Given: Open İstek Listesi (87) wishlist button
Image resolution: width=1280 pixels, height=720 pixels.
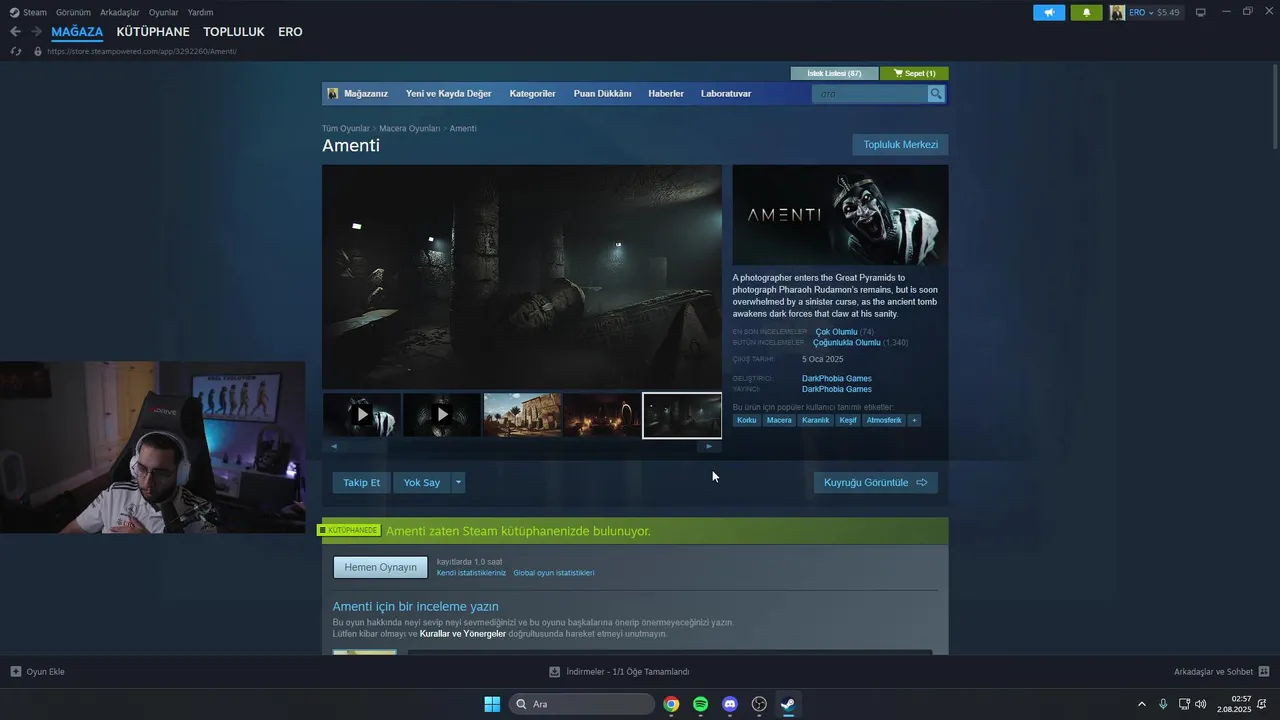Looking at the screenshot, I should (x=834, y=73).
